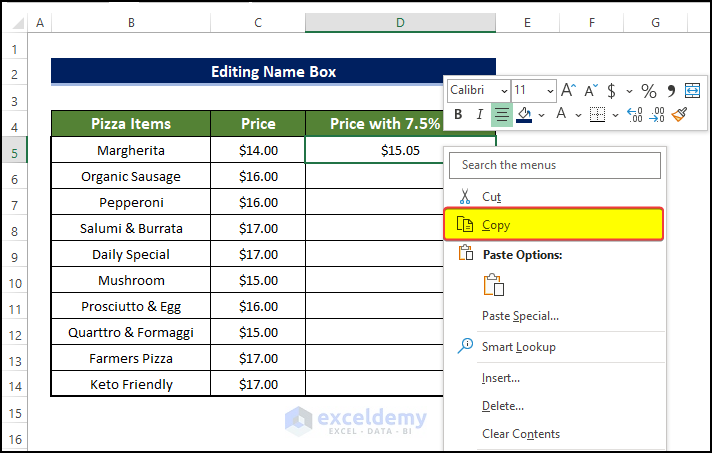
Task: Select the empty cell D6
Action: [375, 176]
